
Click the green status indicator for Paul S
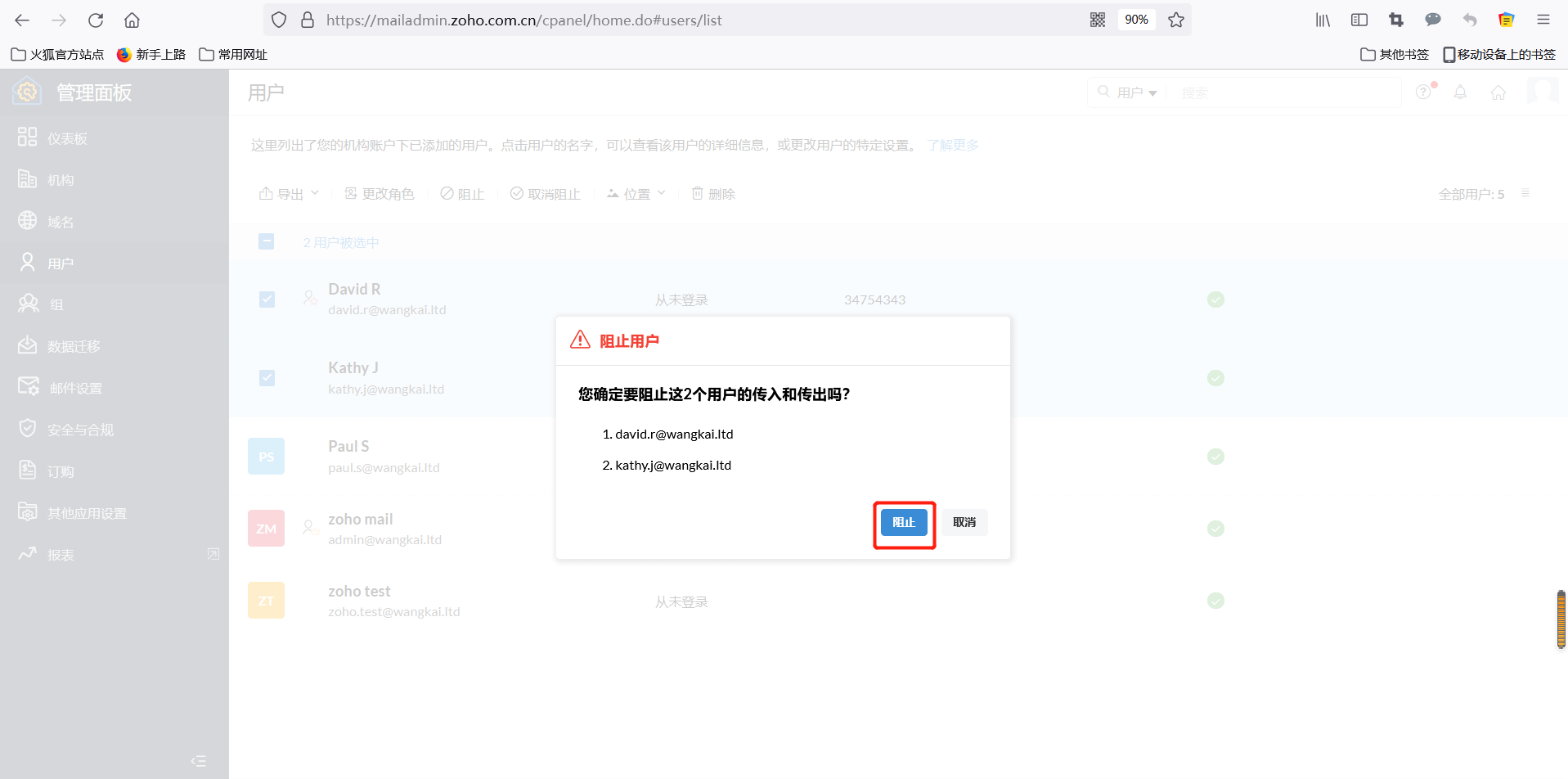tap(1215, 457)
